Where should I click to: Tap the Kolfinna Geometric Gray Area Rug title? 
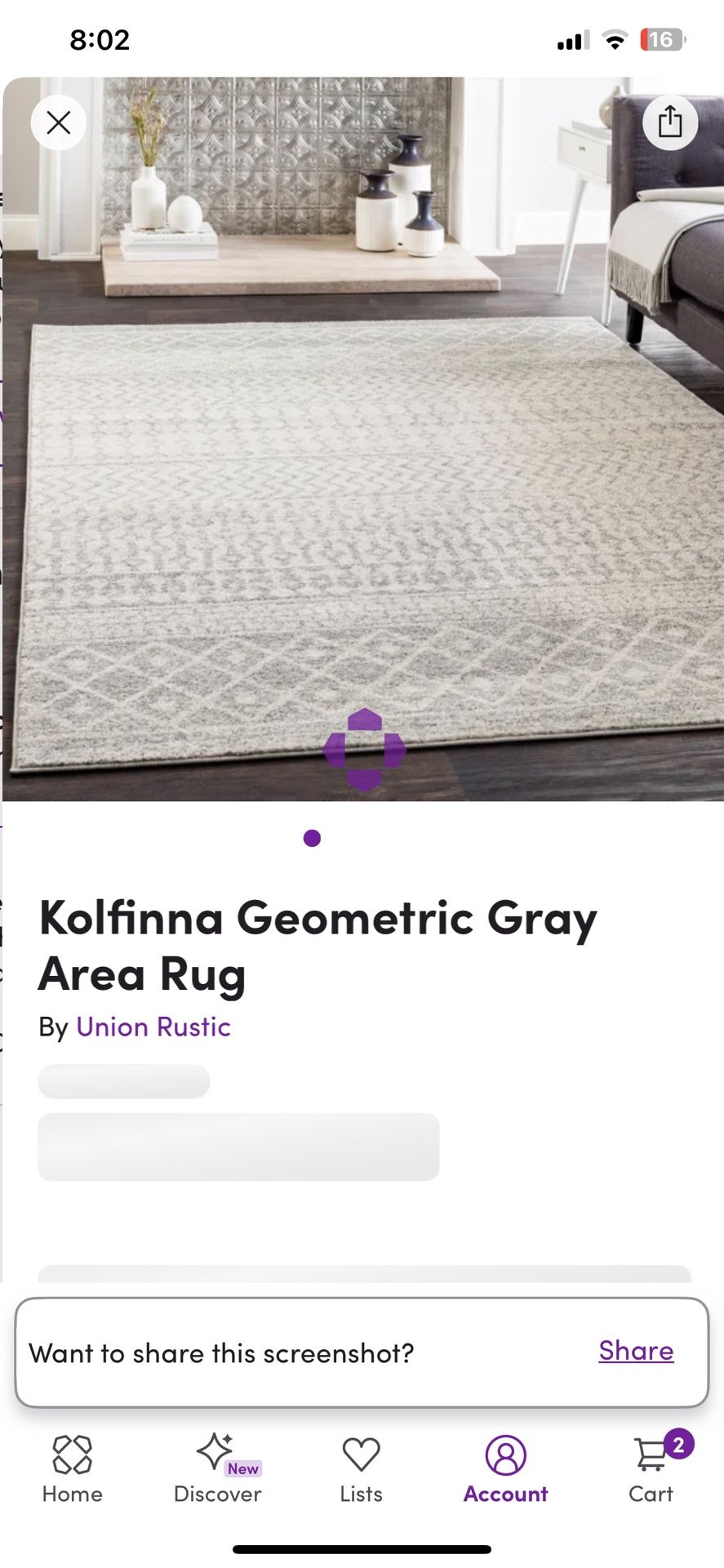(x=318, y=945)
